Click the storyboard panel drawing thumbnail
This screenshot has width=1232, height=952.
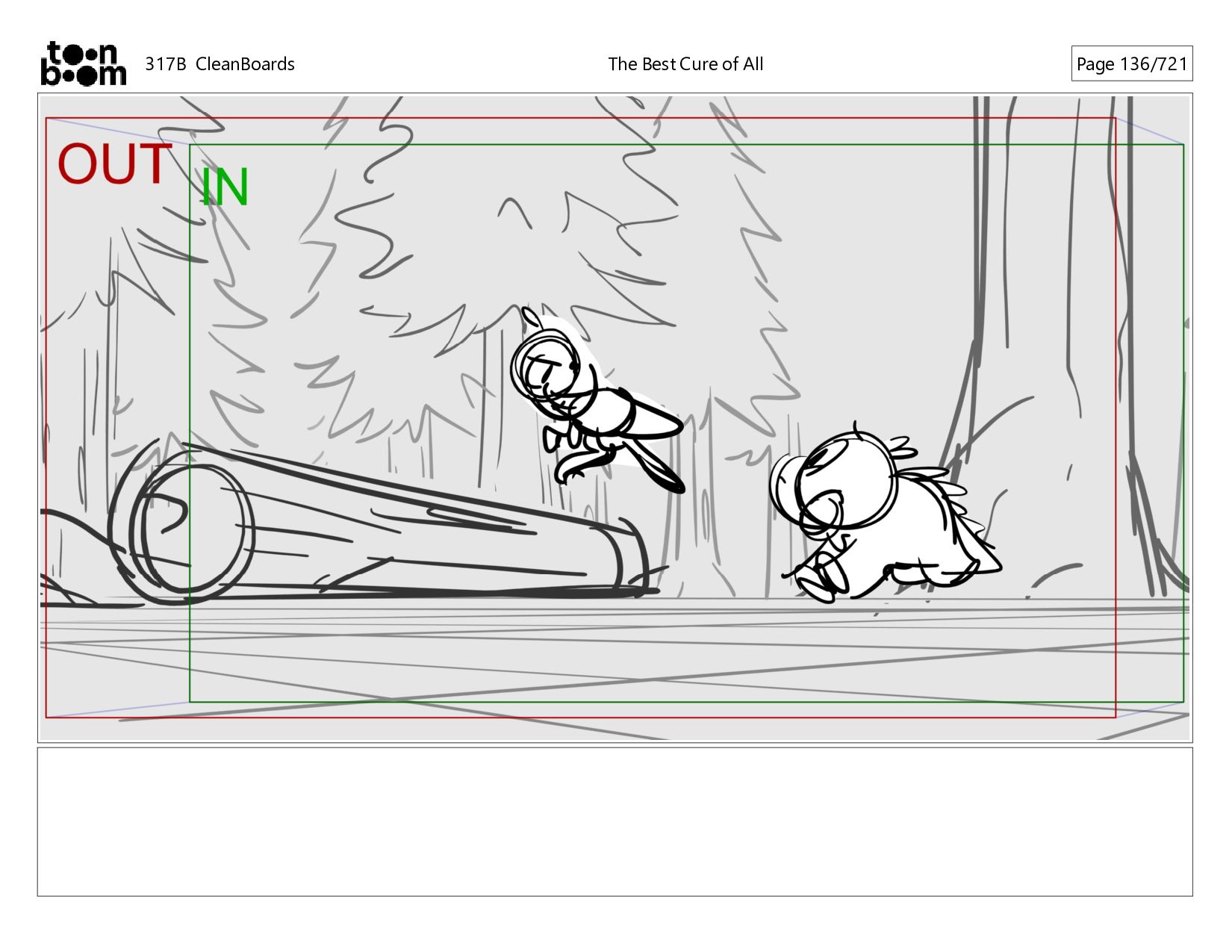point(615,417)
